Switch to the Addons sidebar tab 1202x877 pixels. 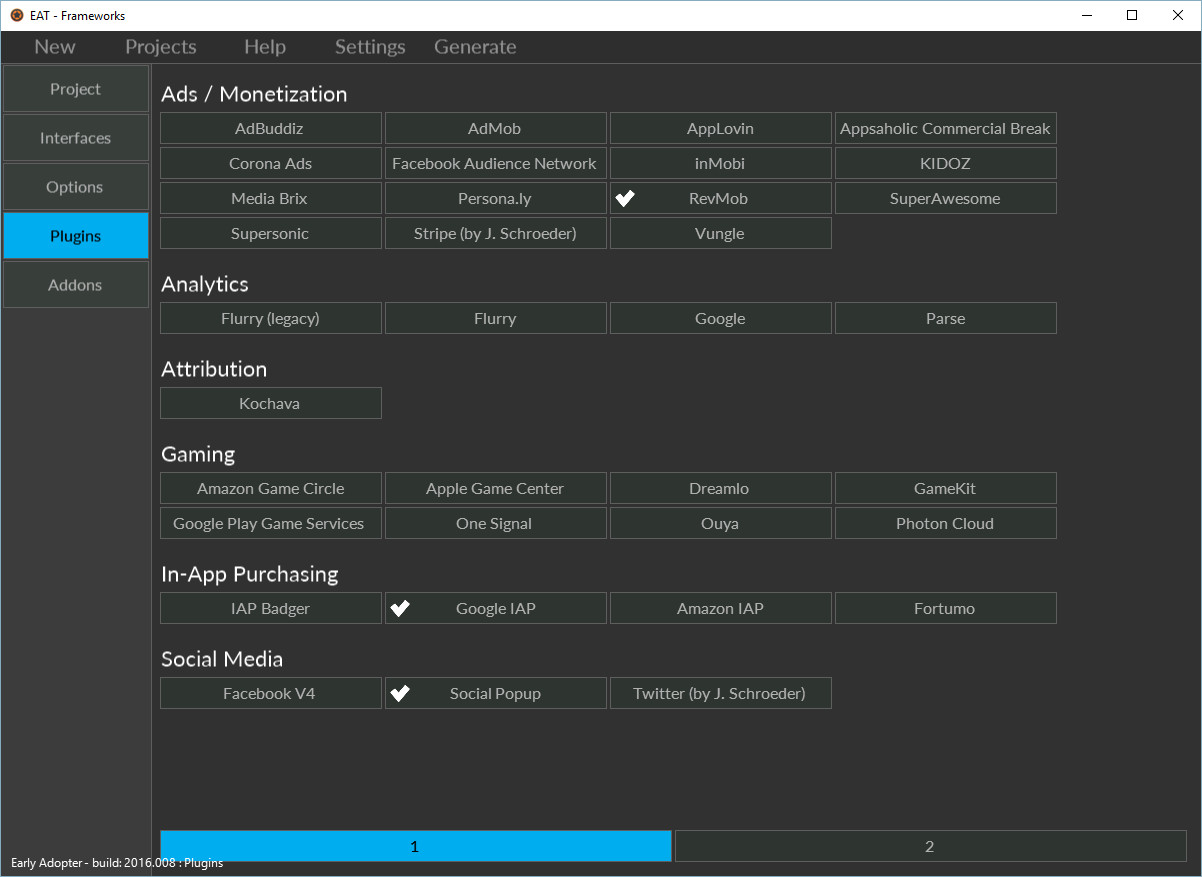click(75, 285)
